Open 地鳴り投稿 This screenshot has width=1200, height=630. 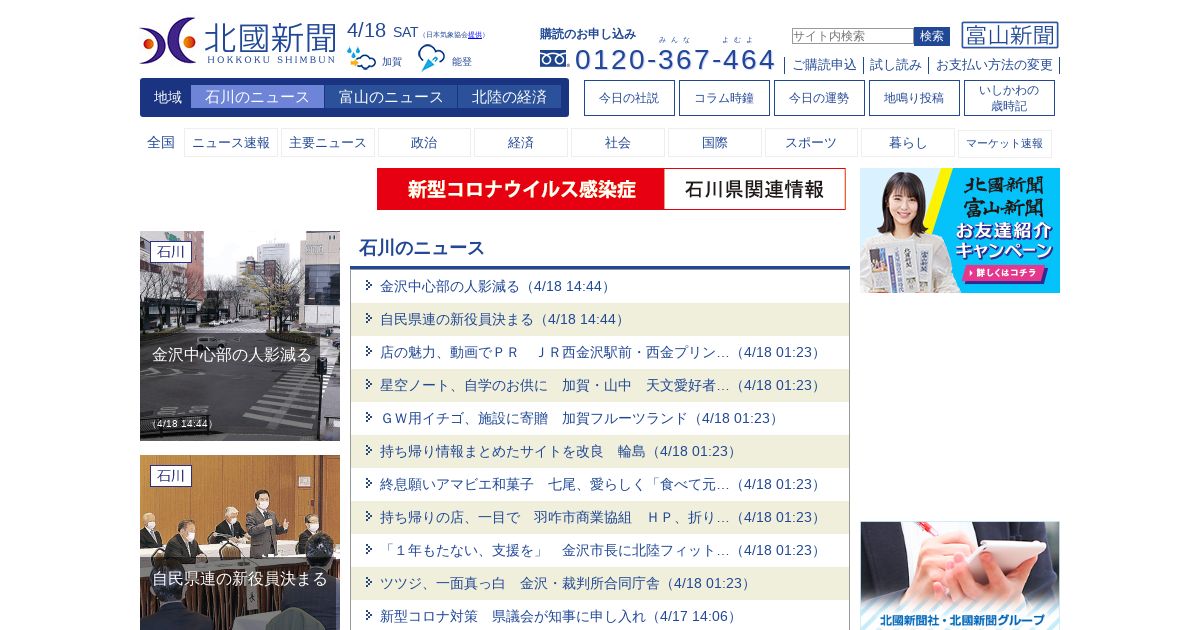[x=914, y=98]
